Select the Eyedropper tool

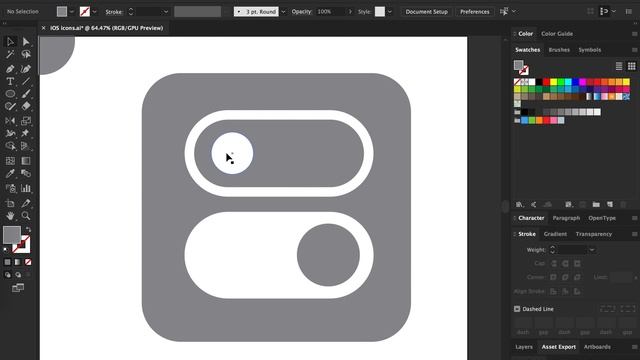pos(10,173)
